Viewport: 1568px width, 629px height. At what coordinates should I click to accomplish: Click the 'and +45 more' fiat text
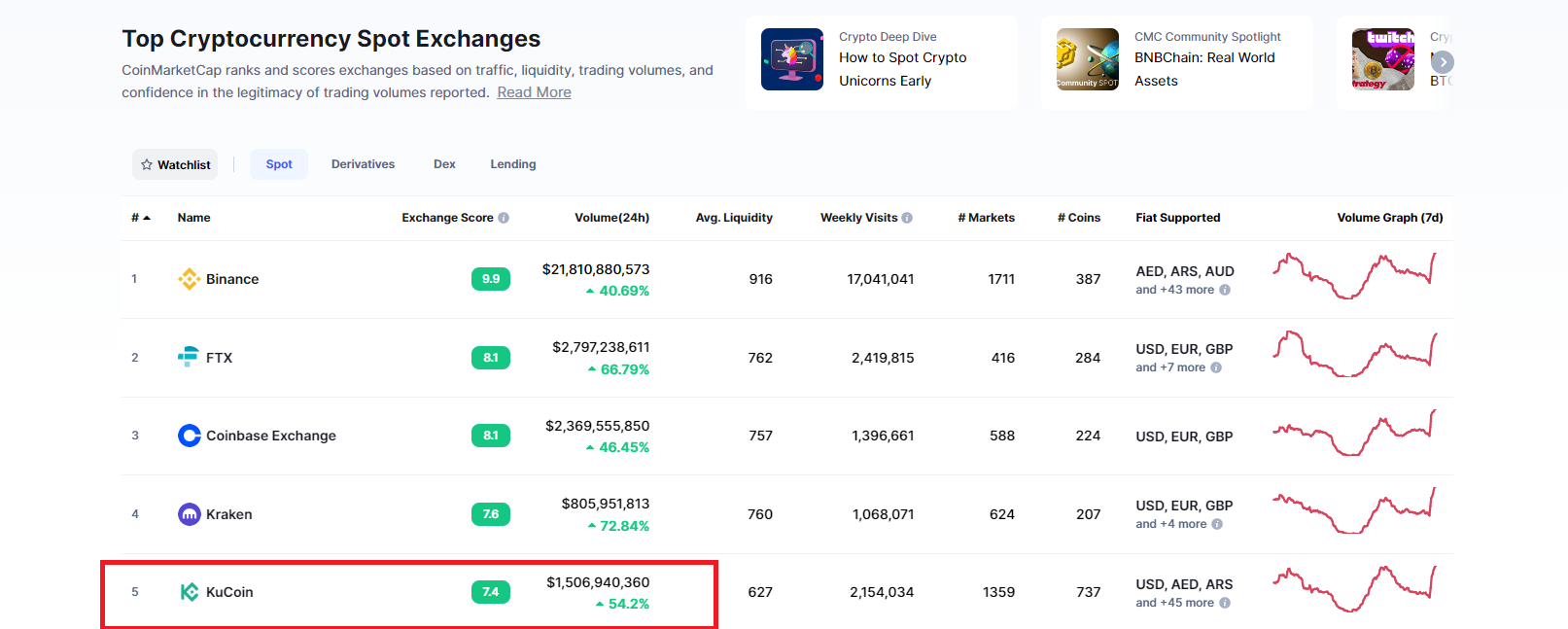click(1174, 603)
